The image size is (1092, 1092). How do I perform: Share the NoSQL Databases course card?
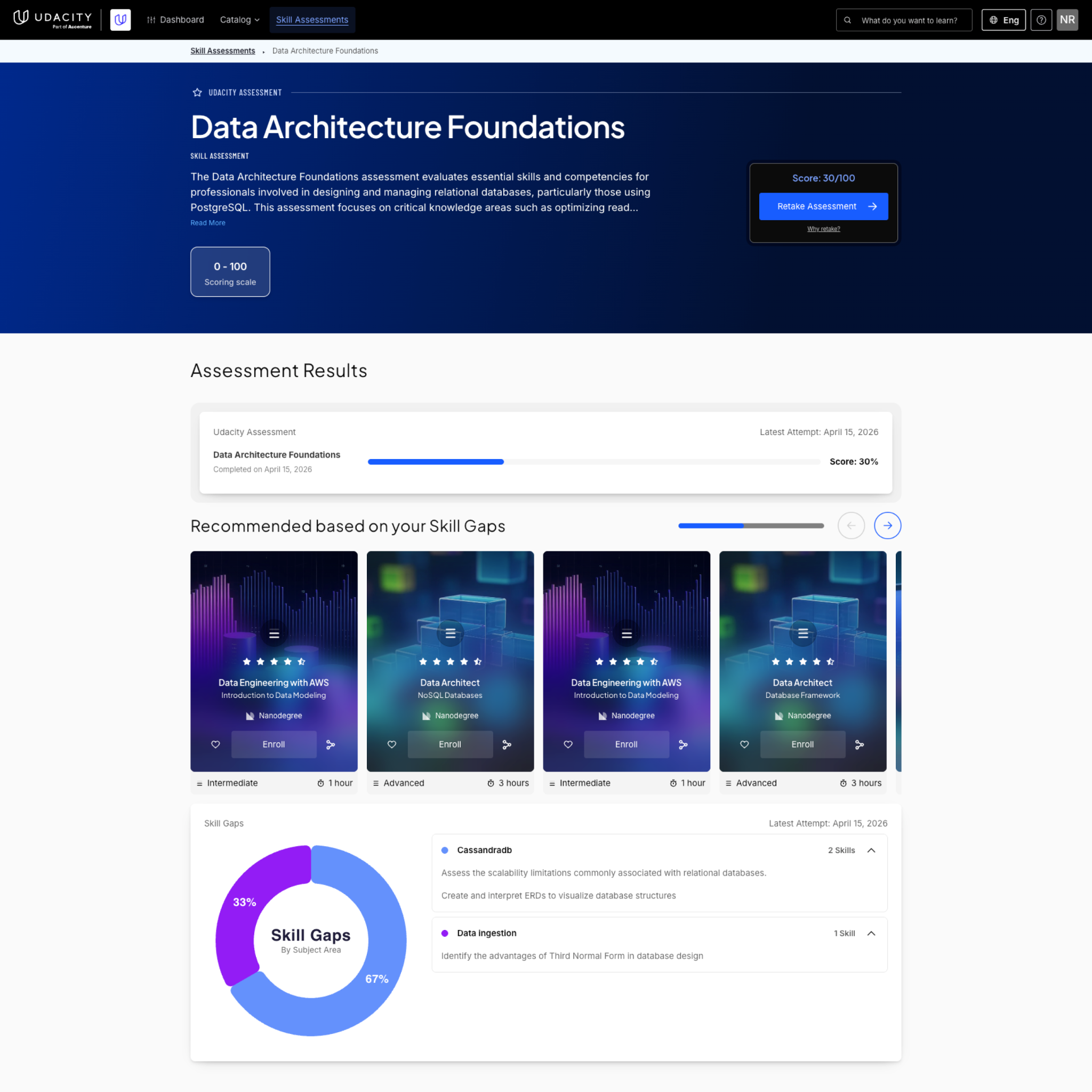(x=507, y=744)
